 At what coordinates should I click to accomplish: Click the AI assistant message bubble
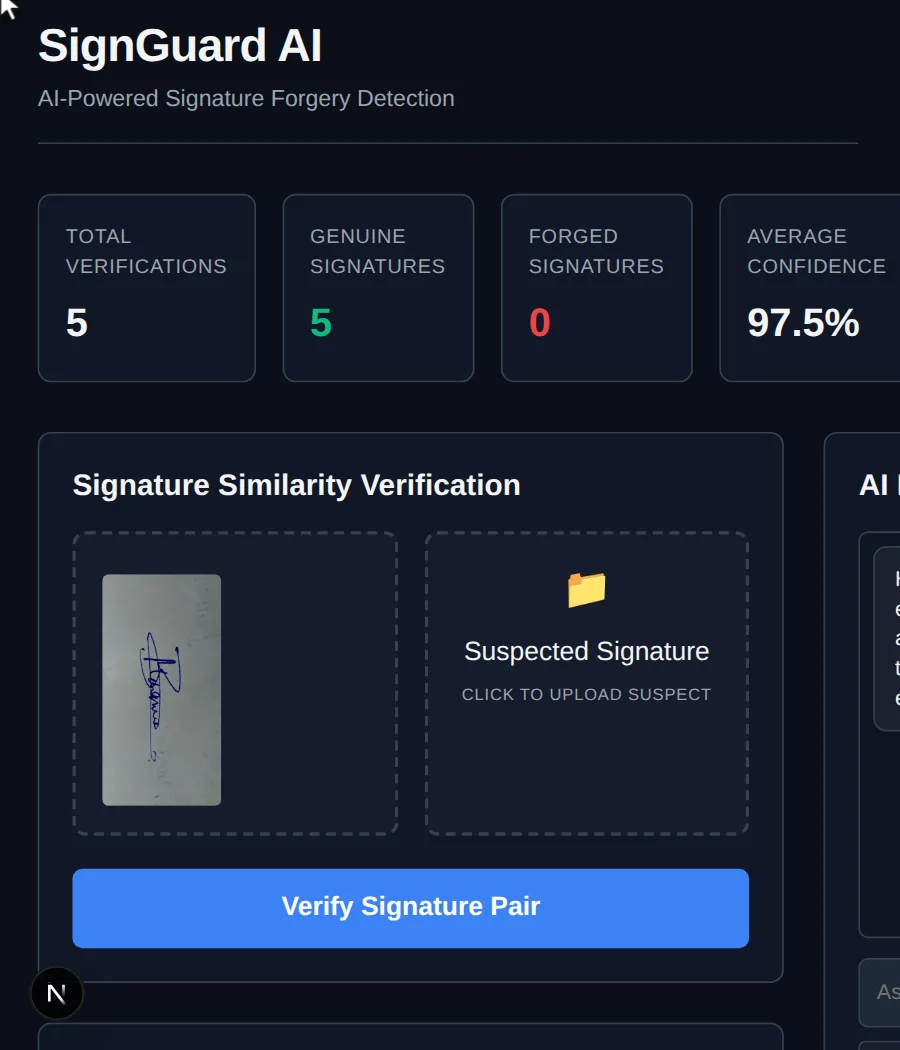pyautogui.click(x=887, y=639)
